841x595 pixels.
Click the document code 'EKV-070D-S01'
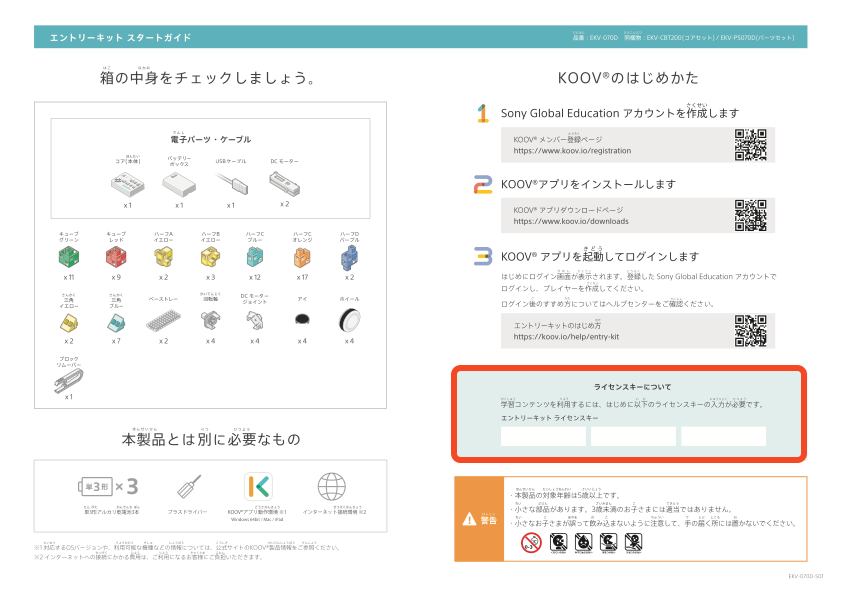coord(806,576)
